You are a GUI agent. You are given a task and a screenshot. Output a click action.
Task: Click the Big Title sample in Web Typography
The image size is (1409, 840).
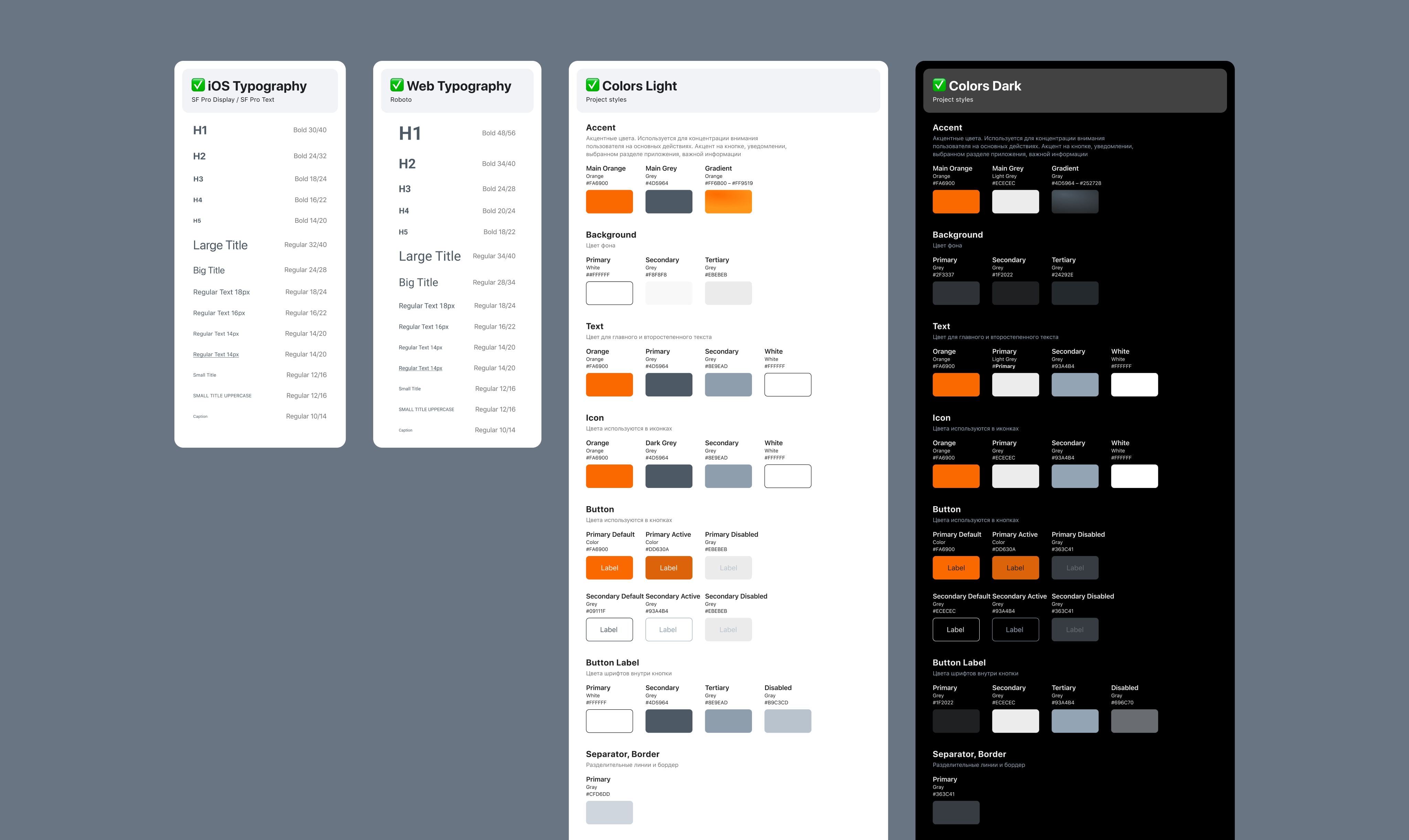(419, 282)
